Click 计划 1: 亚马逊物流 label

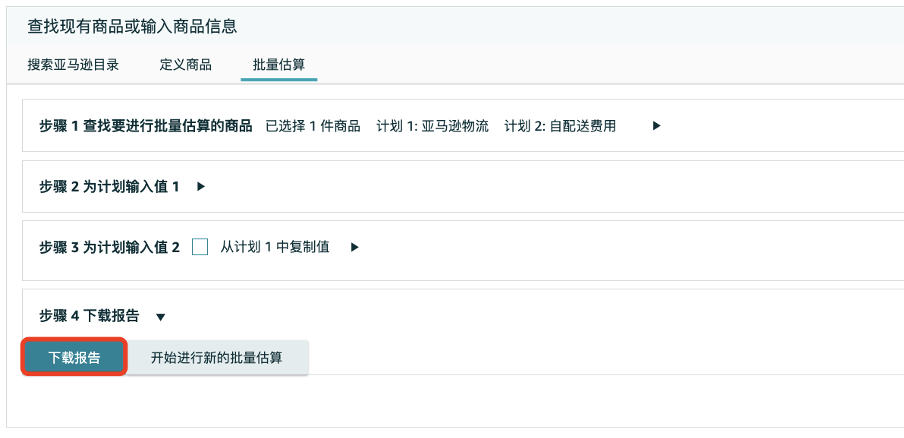[432, 126]
